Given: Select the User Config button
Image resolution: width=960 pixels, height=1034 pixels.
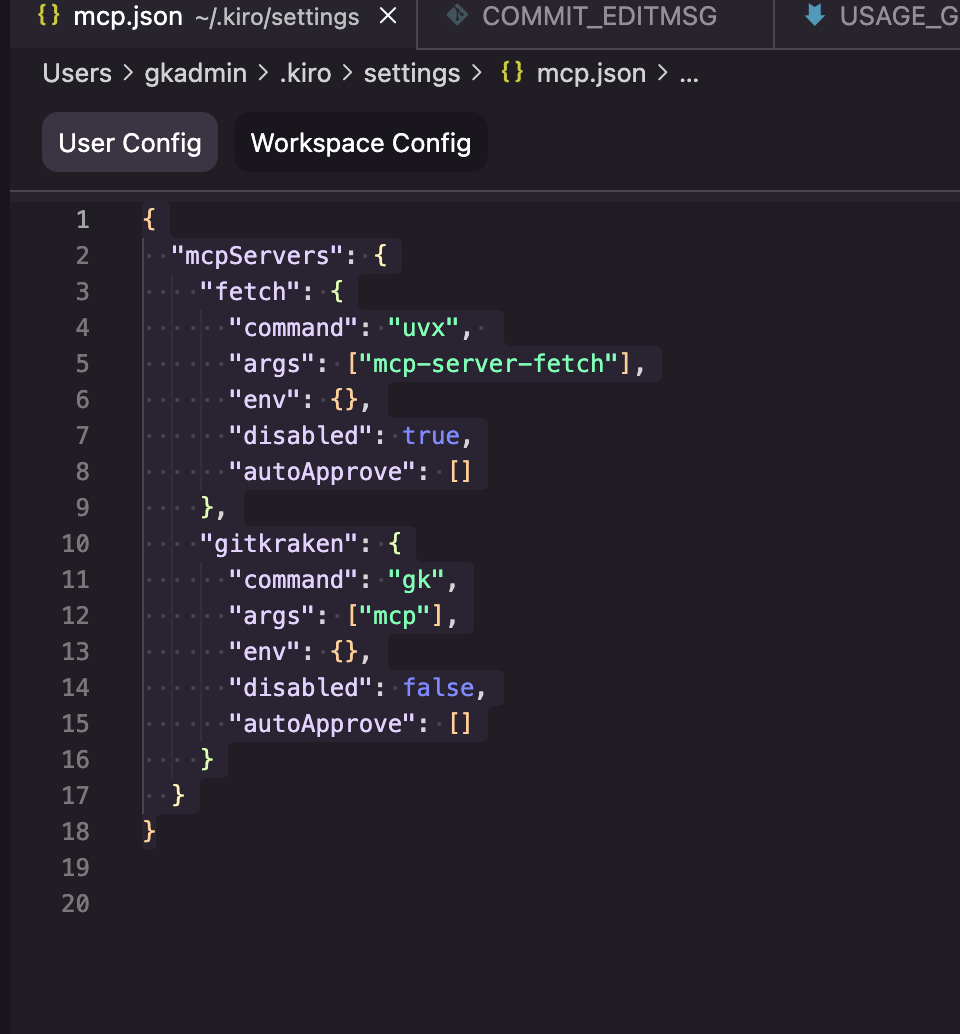Looking at the screenshot, I should (129, 142).
